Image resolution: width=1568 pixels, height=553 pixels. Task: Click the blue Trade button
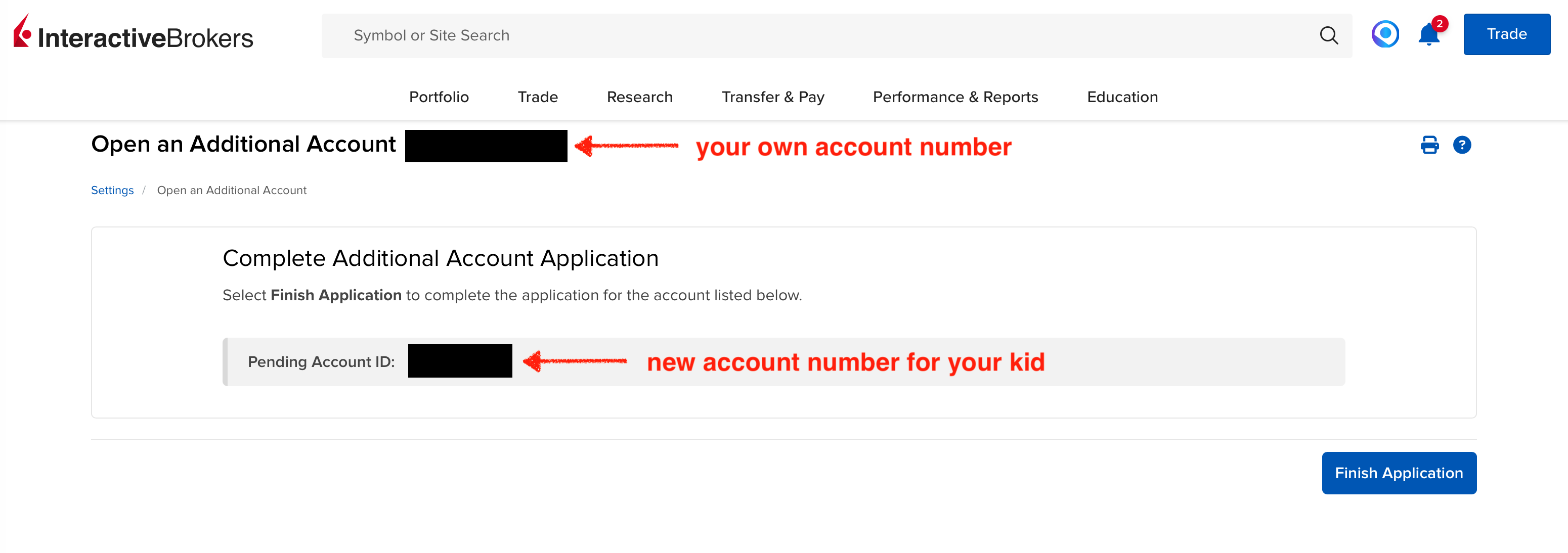pyautogui.click(x=1506, y=35)
